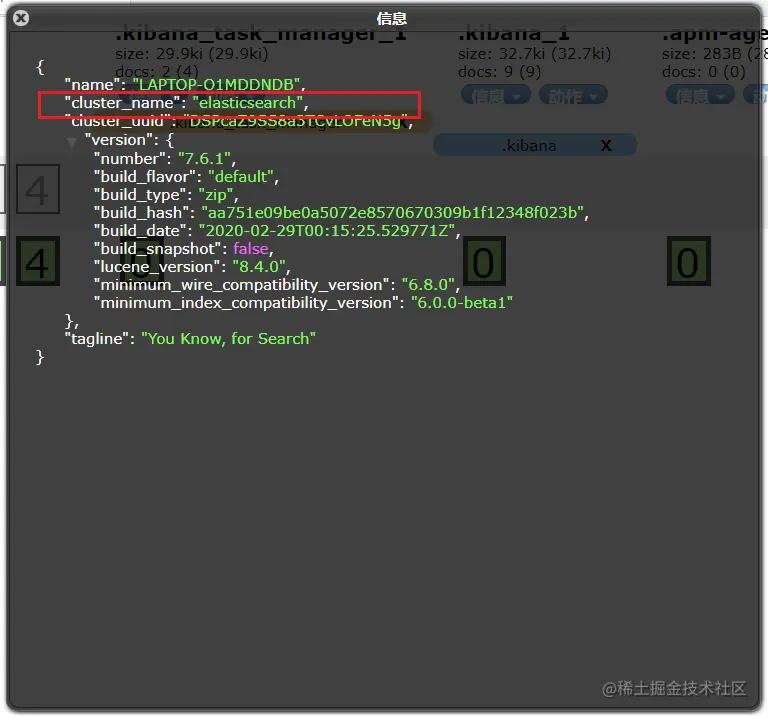Click the background text "size: 32.7ki (32.7ki)"
Viewport: 768px width, 719px height.
pos(534,54)
